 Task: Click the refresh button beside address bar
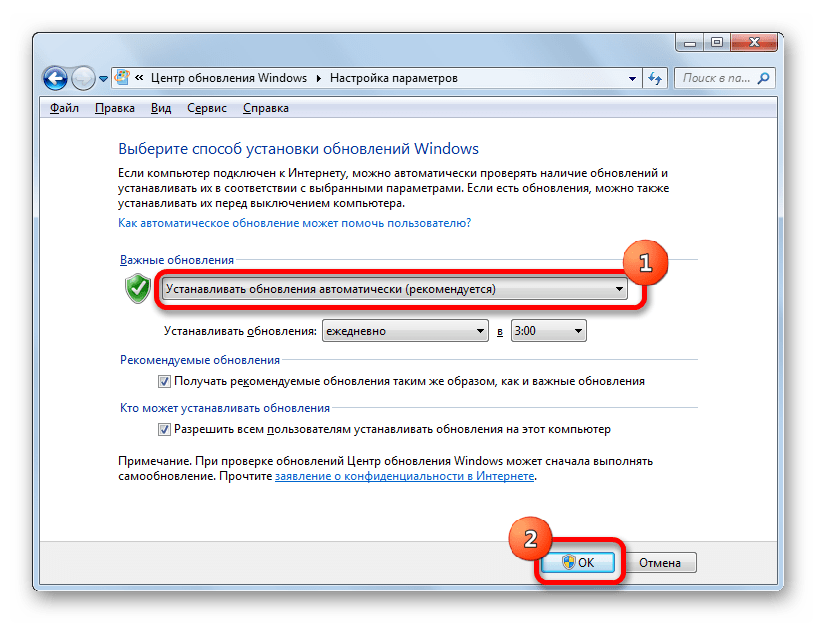point(655,79)
